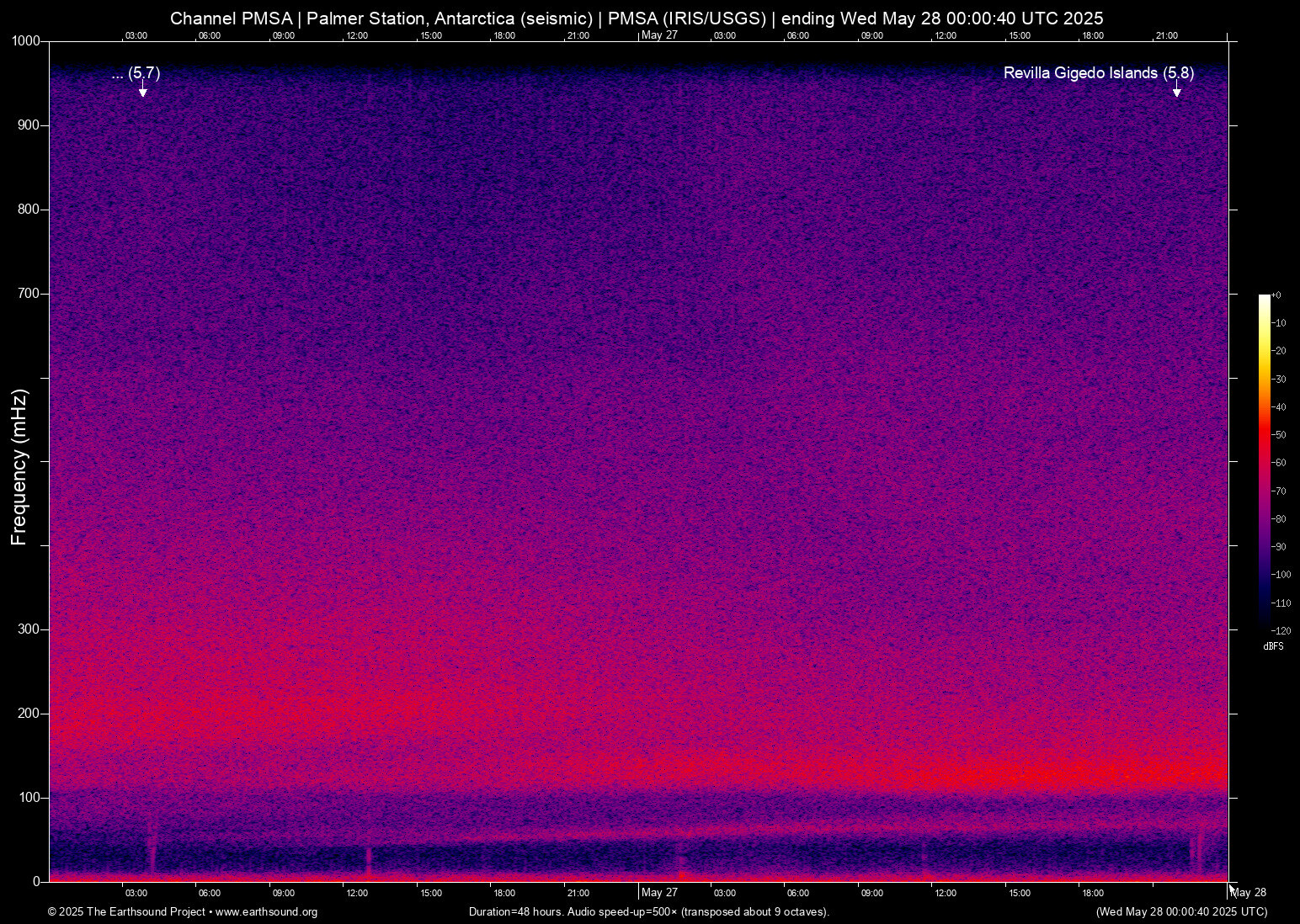Click the 300 tick label on frequency axis
This screenshot has height=924, width=1300.
(29, 629)
